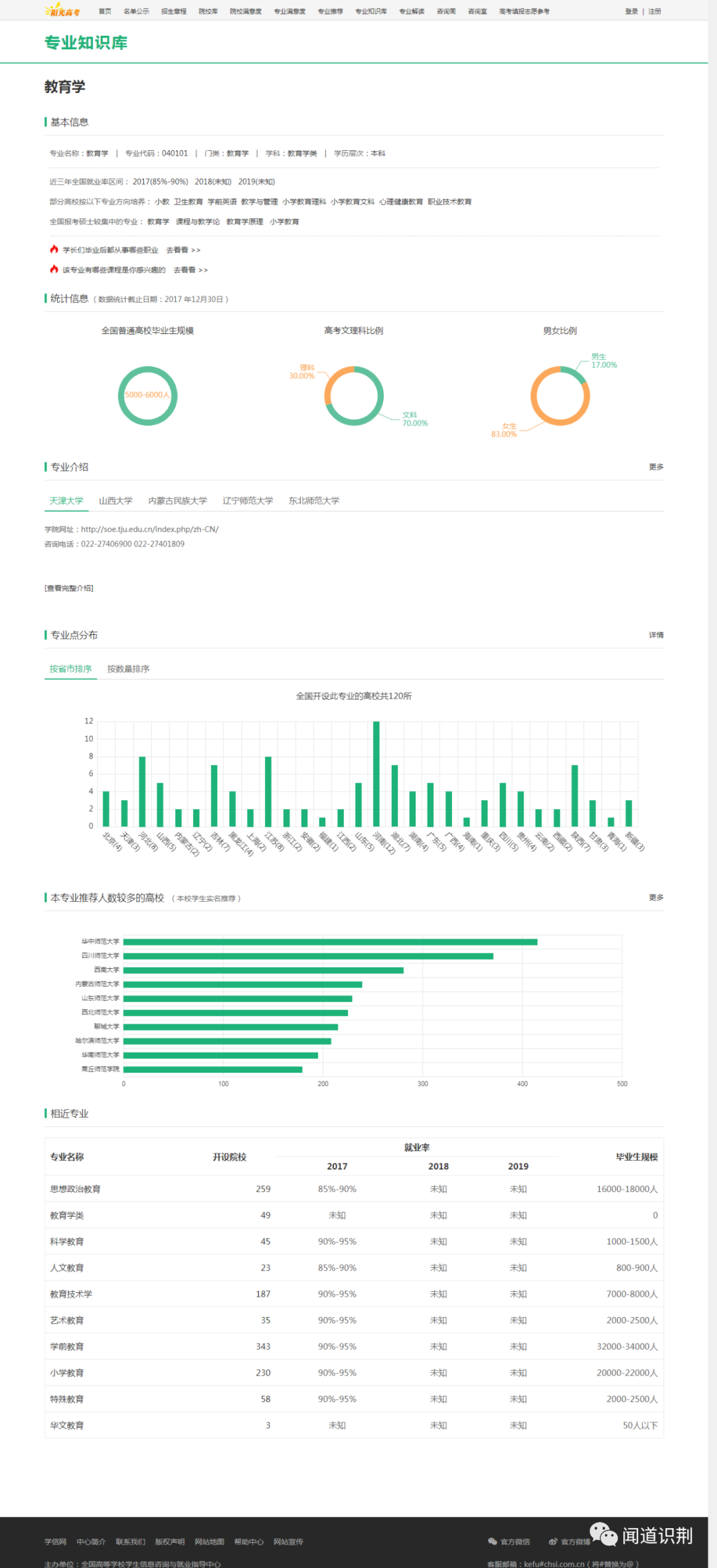Click 联系我们 in the footer

point(130,1541)
